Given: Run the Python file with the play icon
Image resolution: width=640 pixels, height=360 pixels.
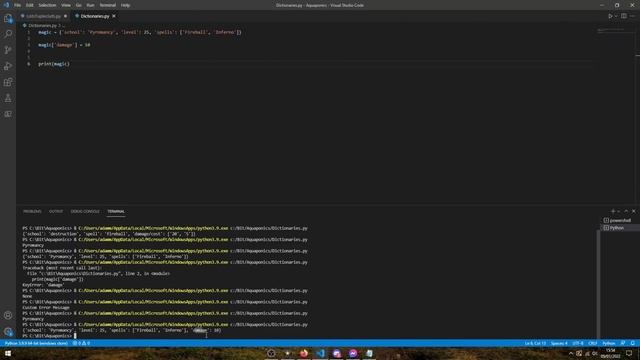Looking at the screenshot, I should [x=610, y=16].
